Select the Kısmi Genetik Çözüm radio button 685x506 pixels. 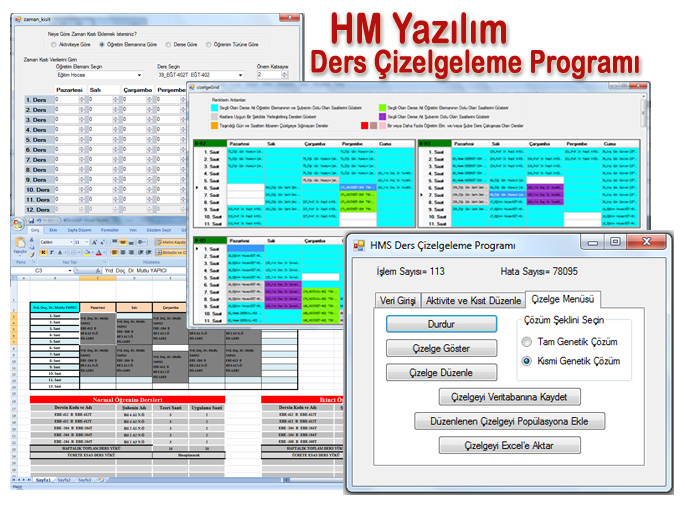tap(526, 361)
